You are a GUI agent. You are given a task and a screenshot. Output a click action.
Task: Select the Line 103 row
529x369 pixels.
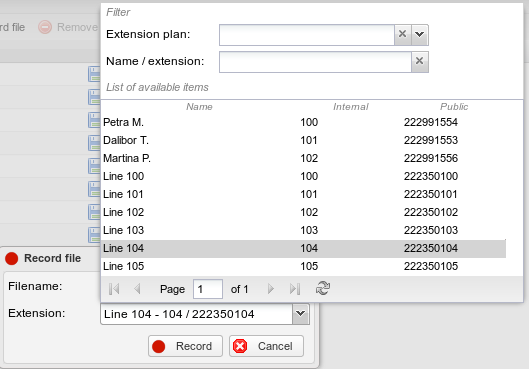[303, 230]
